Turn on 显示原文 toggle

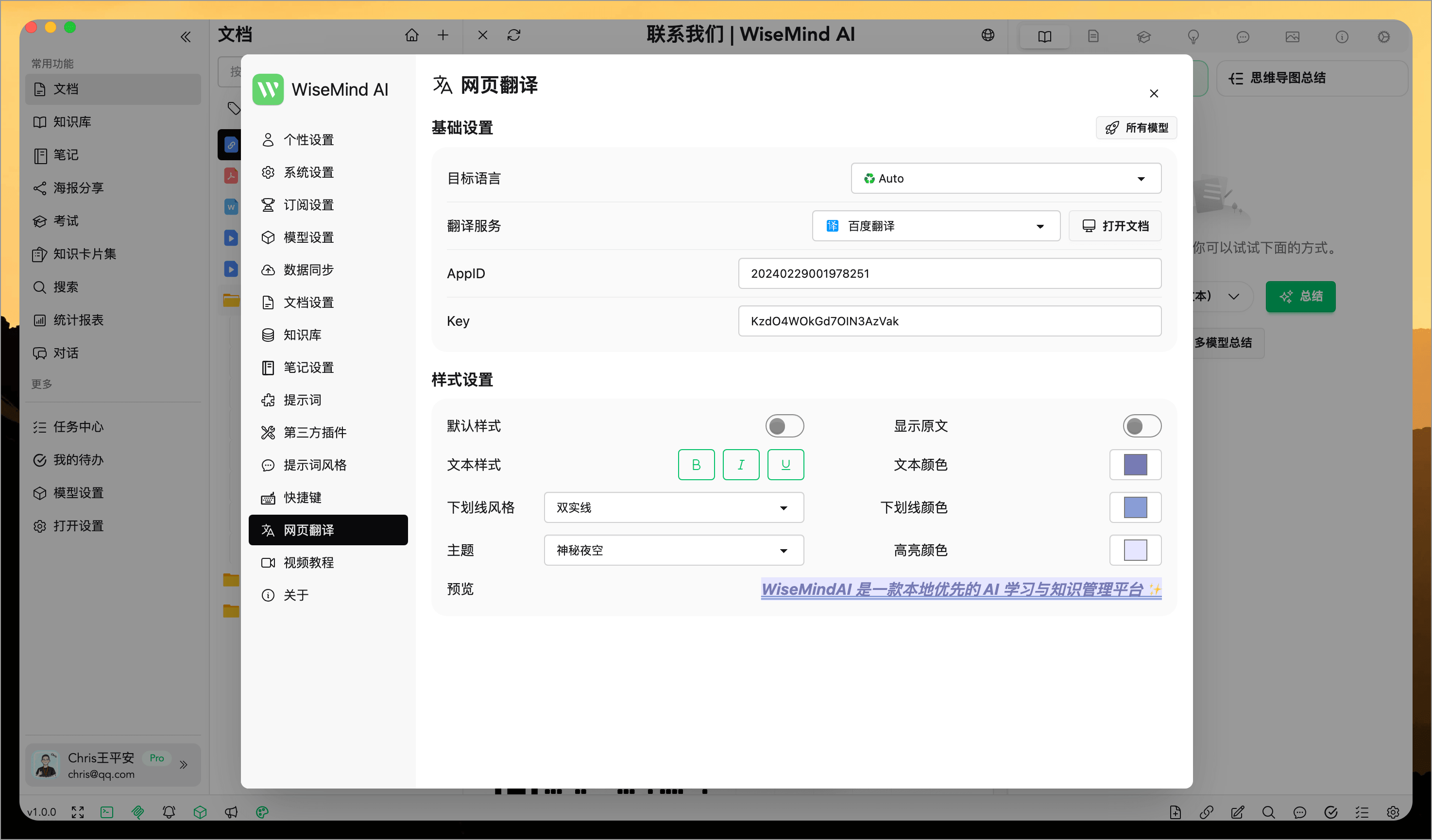(x=1142, y=425)
